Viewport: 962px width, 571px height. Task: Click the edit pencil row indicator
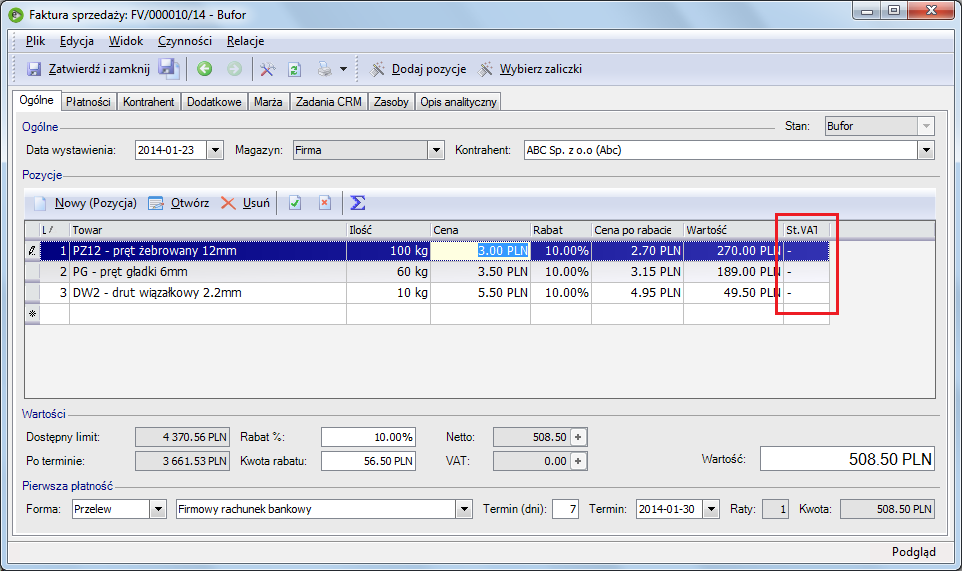(x=33, y=251)
